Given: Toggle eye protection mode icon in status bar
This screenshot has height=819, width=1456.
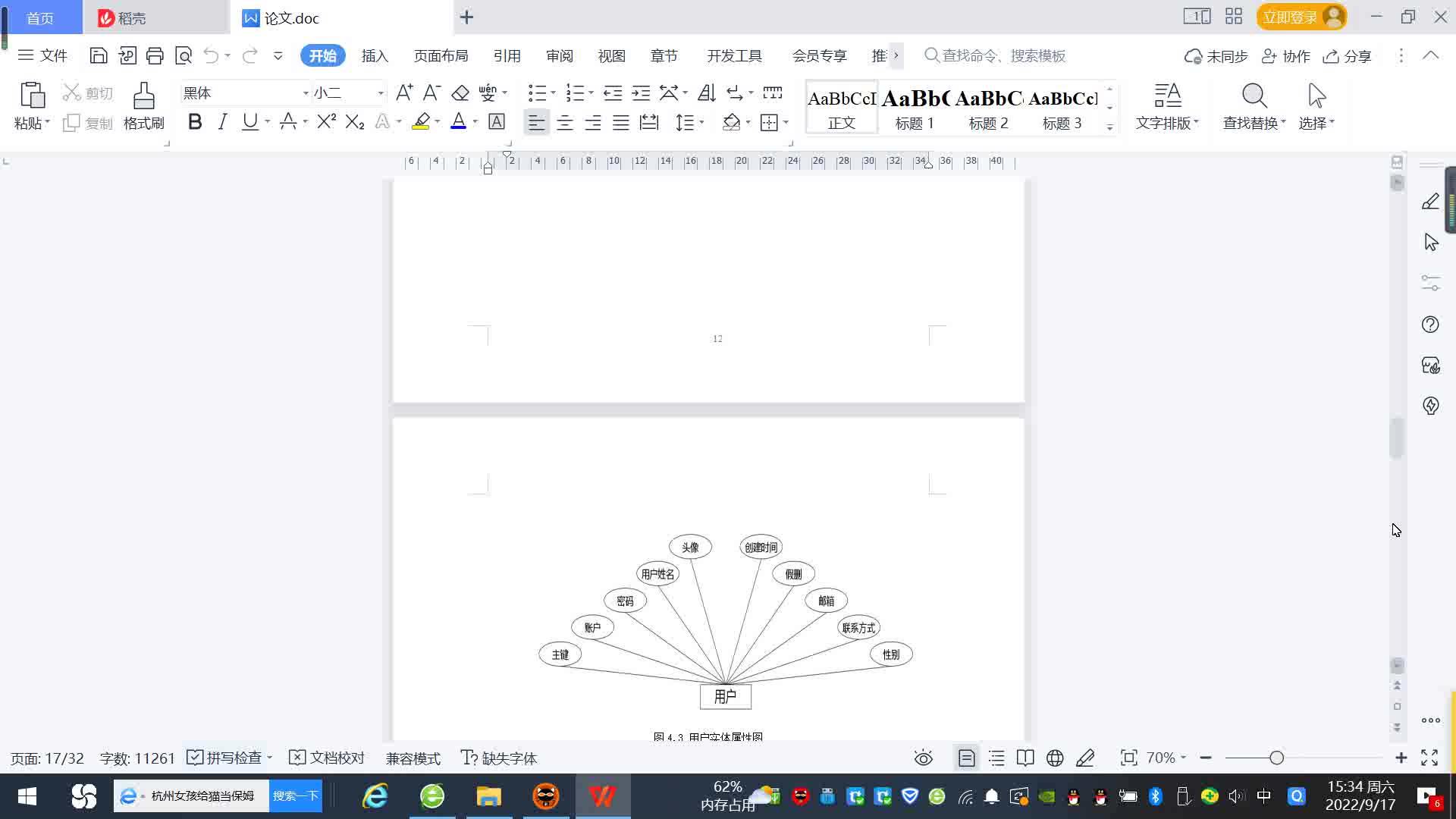Looking at the screenshot, I should [923, 758].
